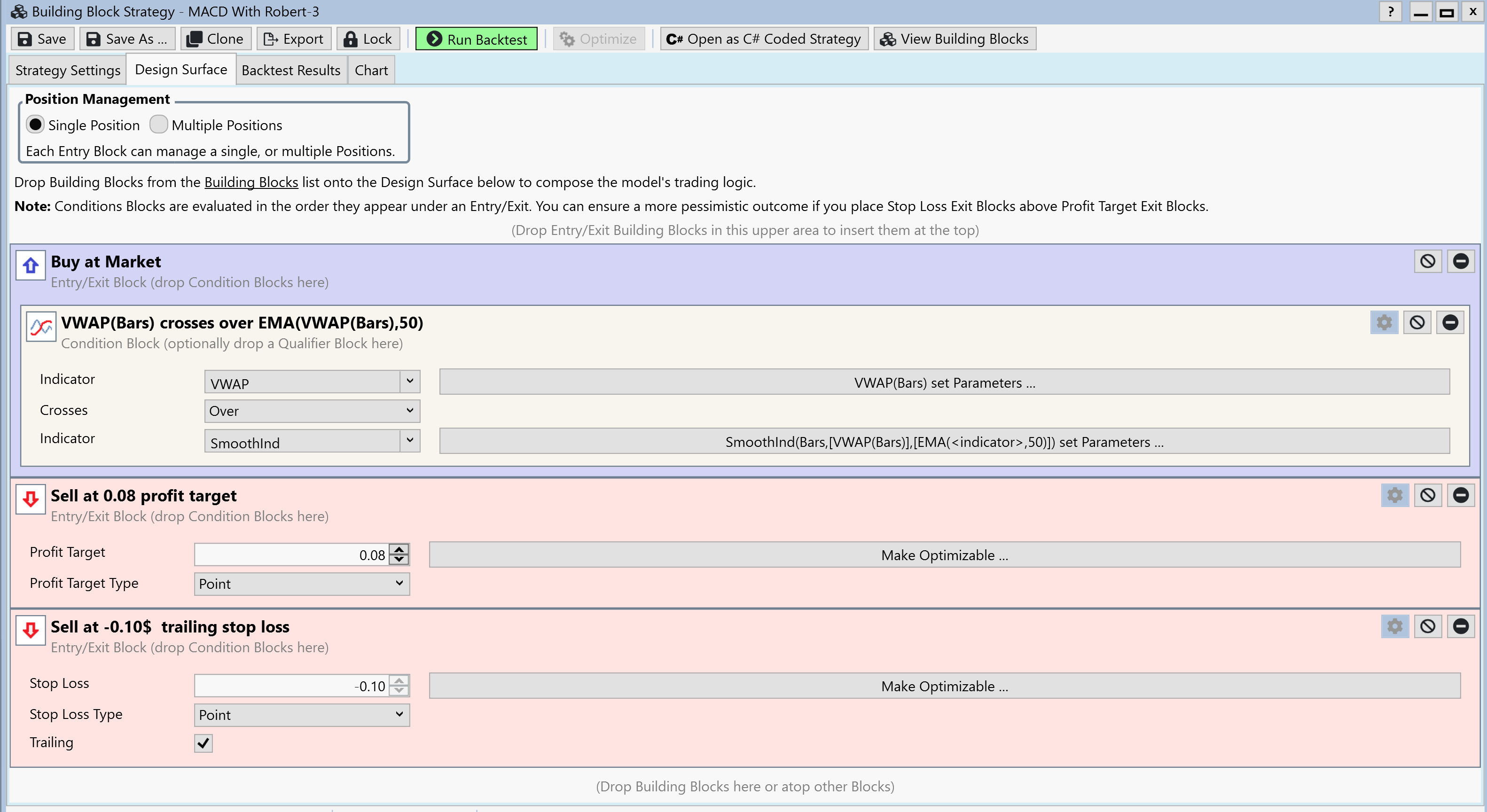
Task: Follow the Building Blocks link
Action: point(251,182)
